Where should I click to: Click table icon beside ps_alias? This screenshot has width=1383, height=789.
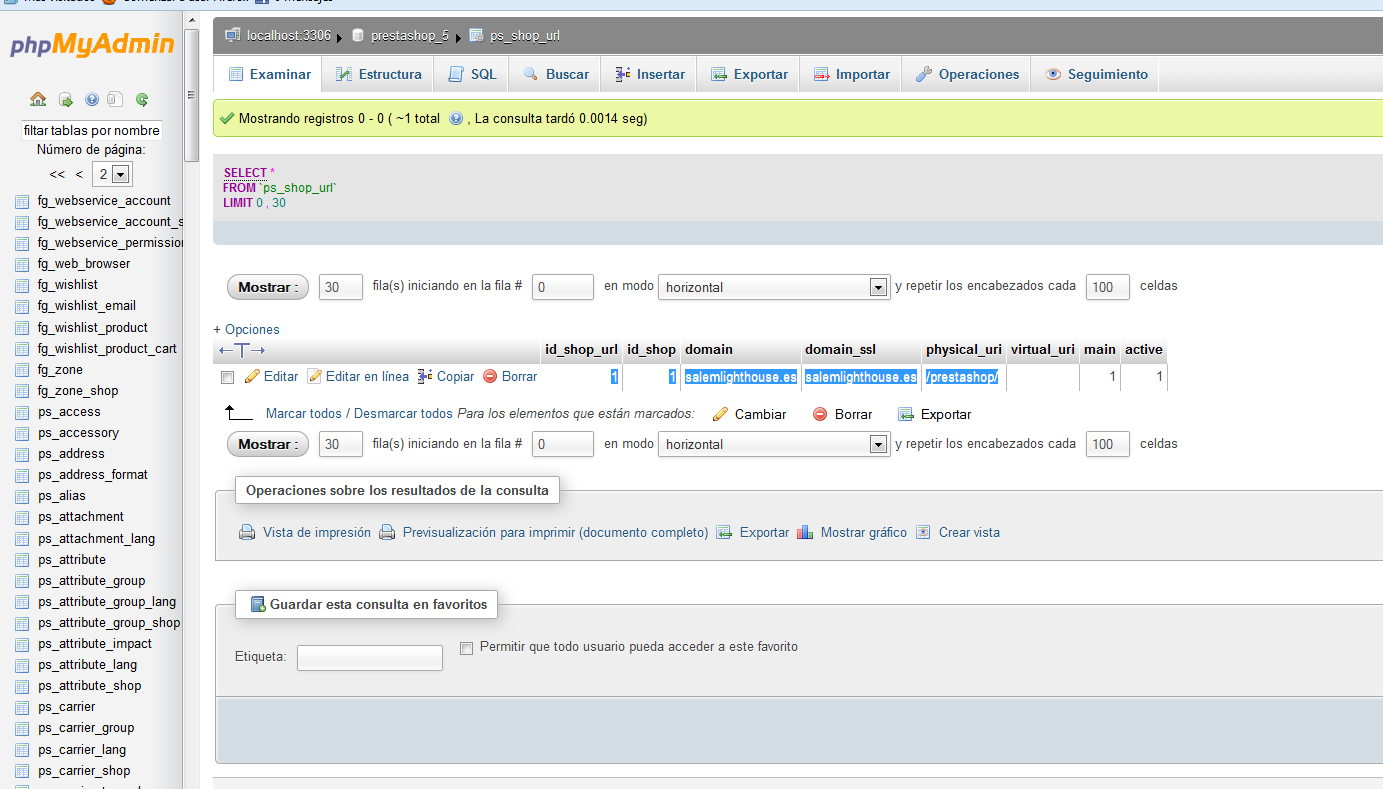(x=22, y=496)
